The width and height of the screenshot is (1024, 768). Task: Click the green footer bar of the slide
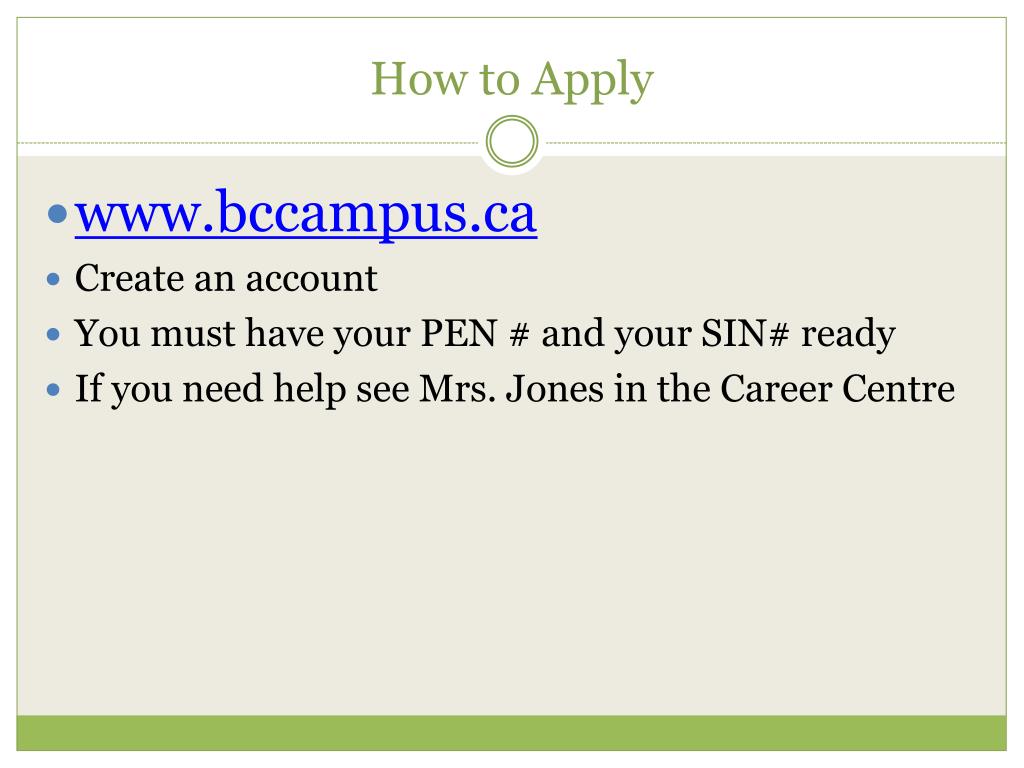[x=511, y=733]
